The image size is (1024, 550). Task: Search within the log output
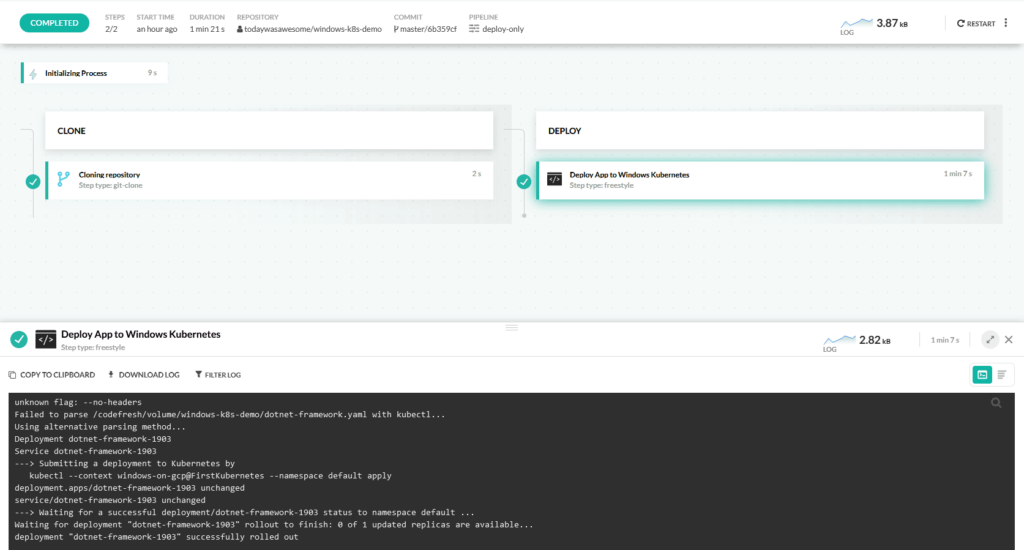996,402
